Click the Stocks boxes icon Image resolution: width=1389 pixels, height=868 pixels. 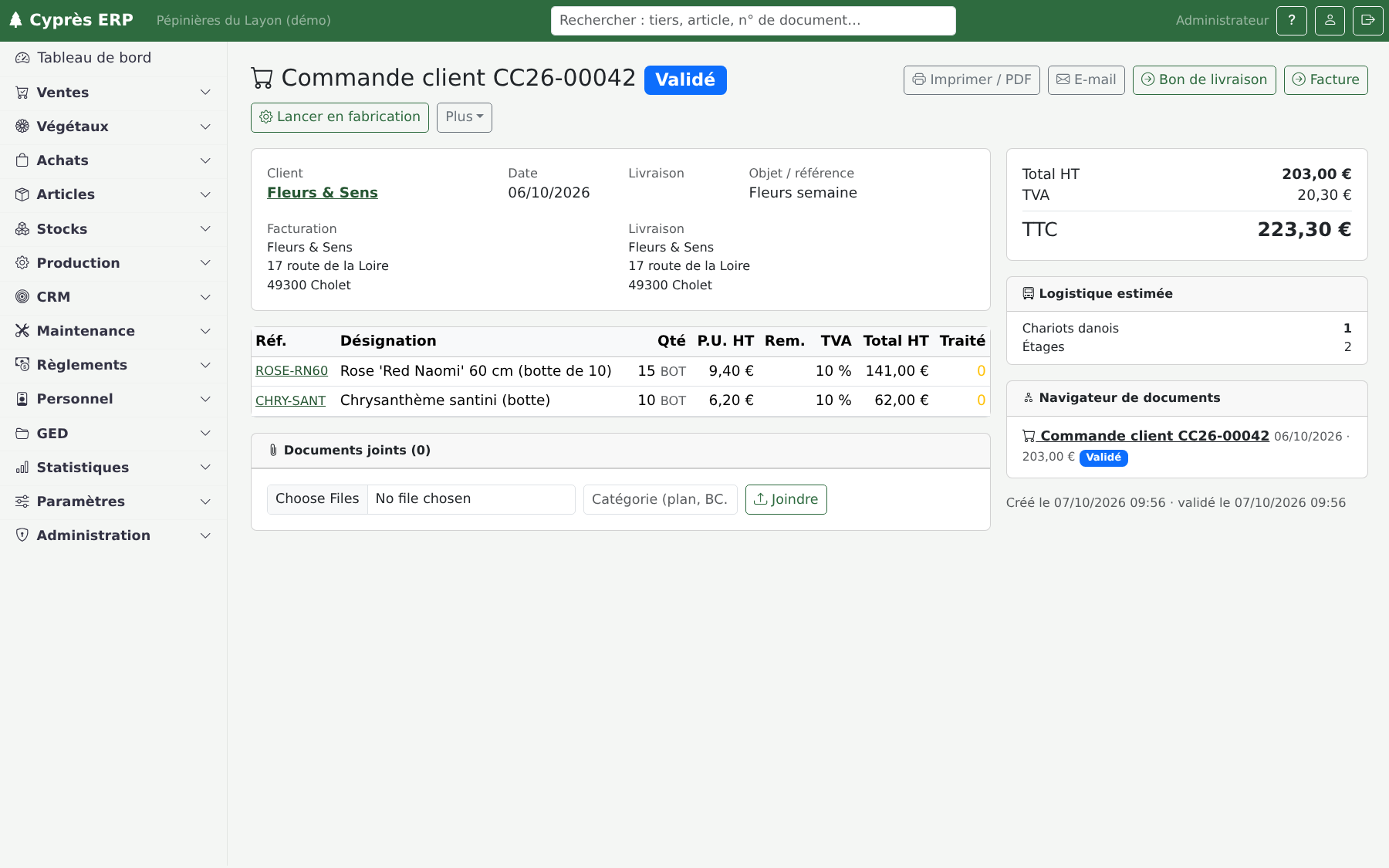tap(22, 229)
